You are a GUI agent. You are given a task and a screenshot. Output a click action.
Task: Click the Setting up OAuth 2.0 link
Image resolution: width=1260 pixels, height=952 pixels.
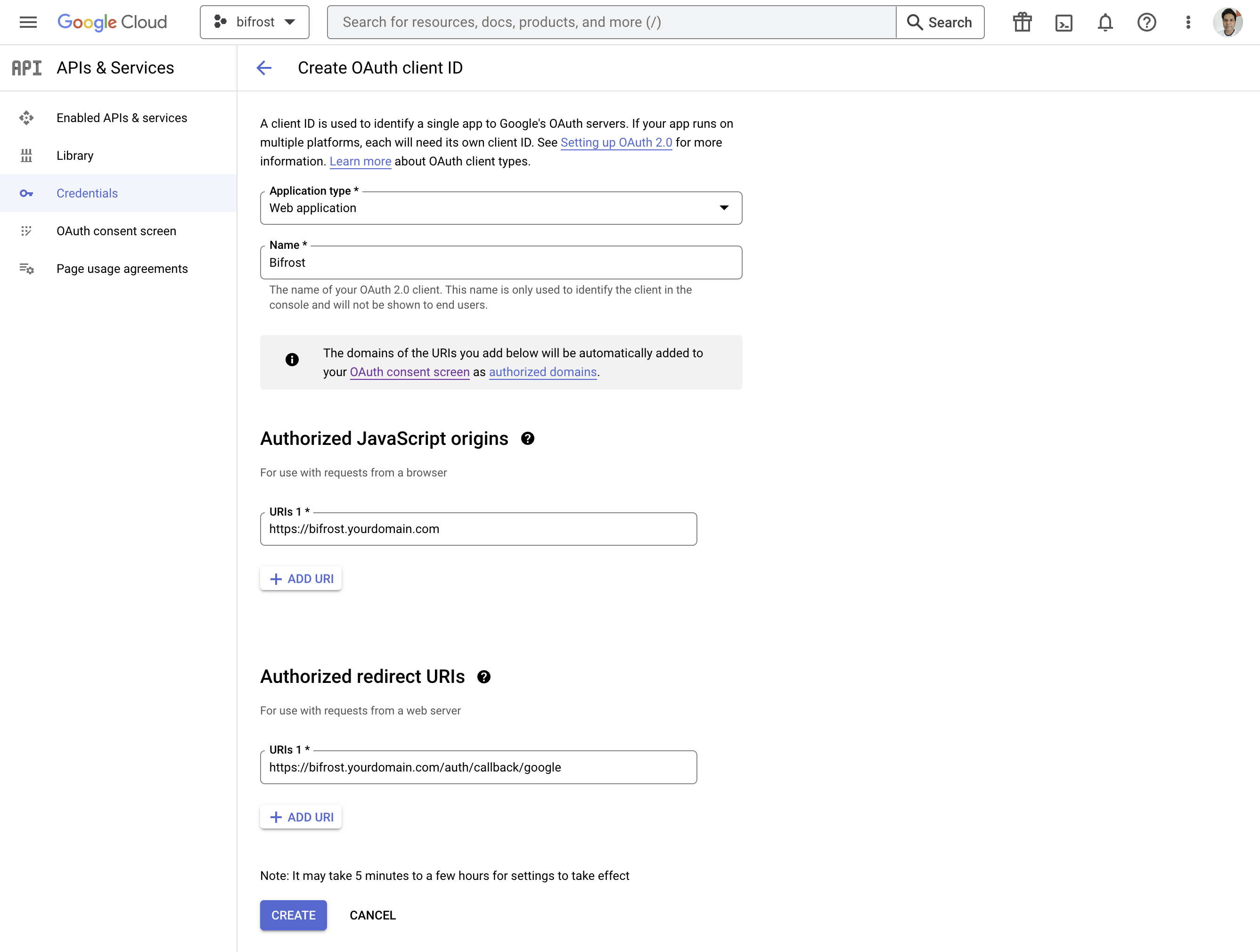tap(616, 142)
